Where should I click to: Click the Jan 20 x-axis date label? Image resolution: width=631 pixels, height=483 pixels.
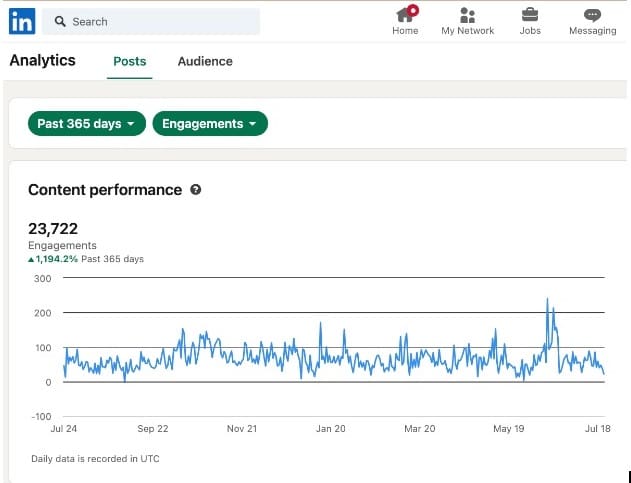point(330,428)
